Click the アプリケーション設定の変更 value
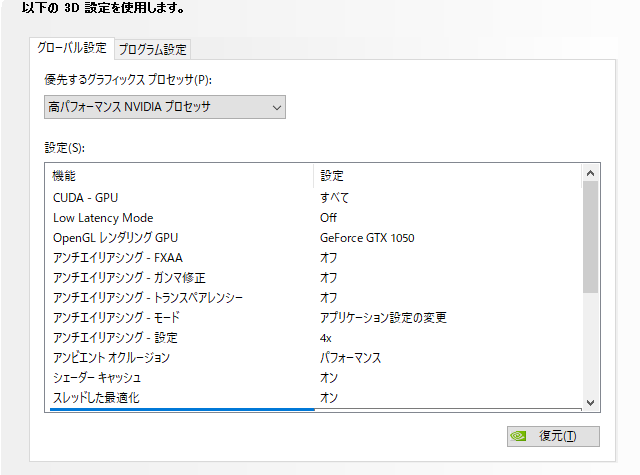 tap(383, 317)
